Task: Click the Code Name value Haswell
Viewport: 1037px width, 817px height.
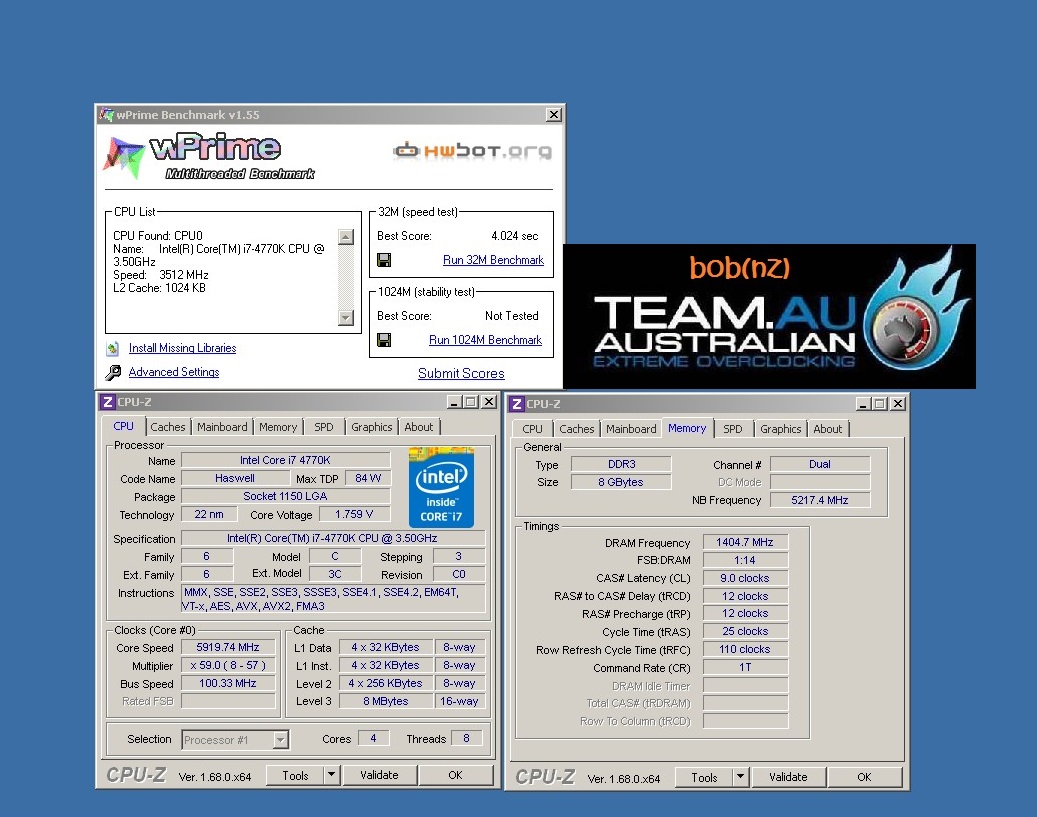Action: pos(235,478)
